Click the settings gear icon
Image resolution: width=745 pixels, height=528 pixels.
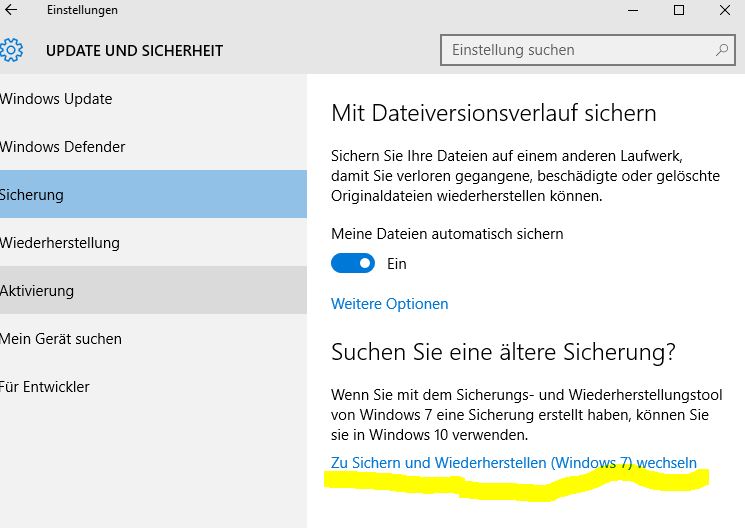[x=11, y=50]
